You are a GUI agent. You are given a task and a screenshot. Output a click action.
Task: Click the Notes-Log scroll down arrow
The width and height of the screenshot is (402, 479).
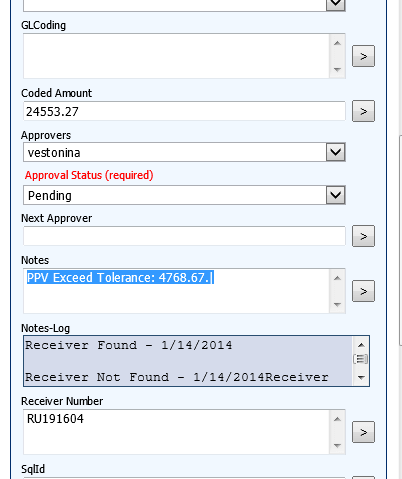[361, 378]
